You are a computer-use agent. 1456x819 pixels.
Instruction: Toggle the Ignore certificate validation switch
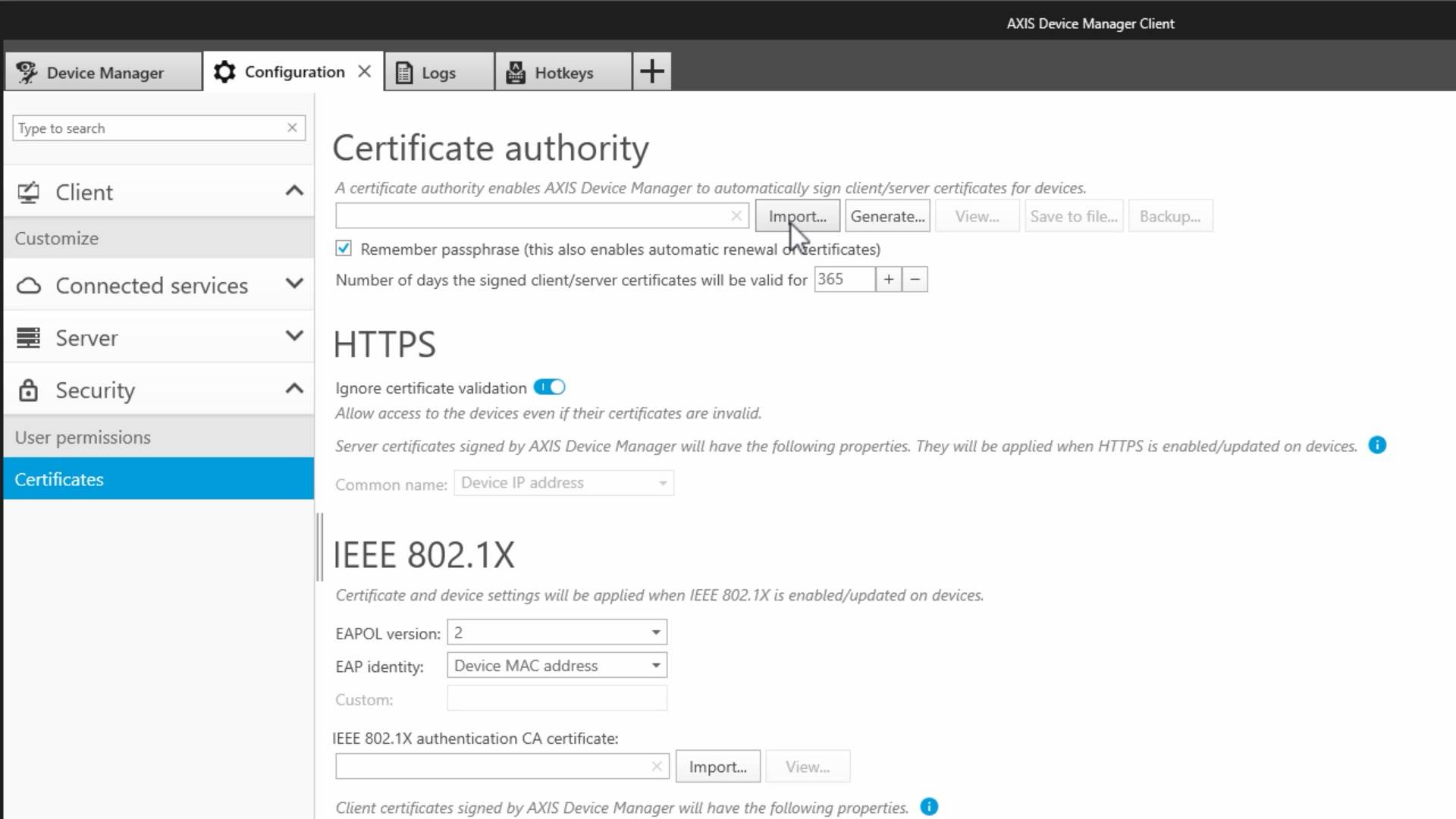[549, 388]
